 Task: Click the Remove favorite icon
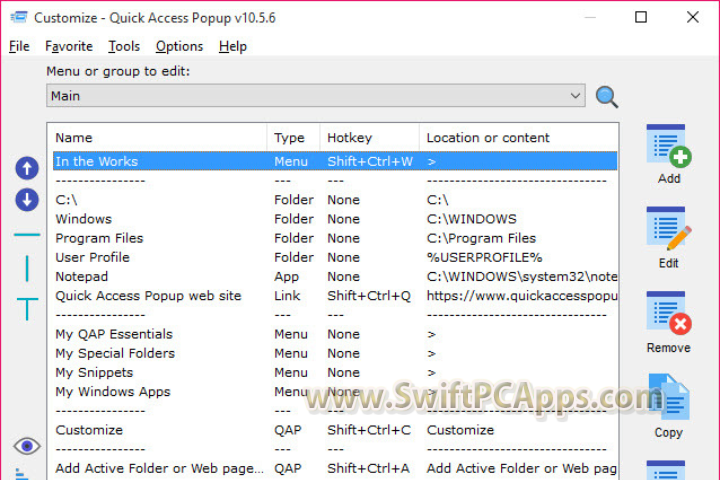tap(669, 313)
